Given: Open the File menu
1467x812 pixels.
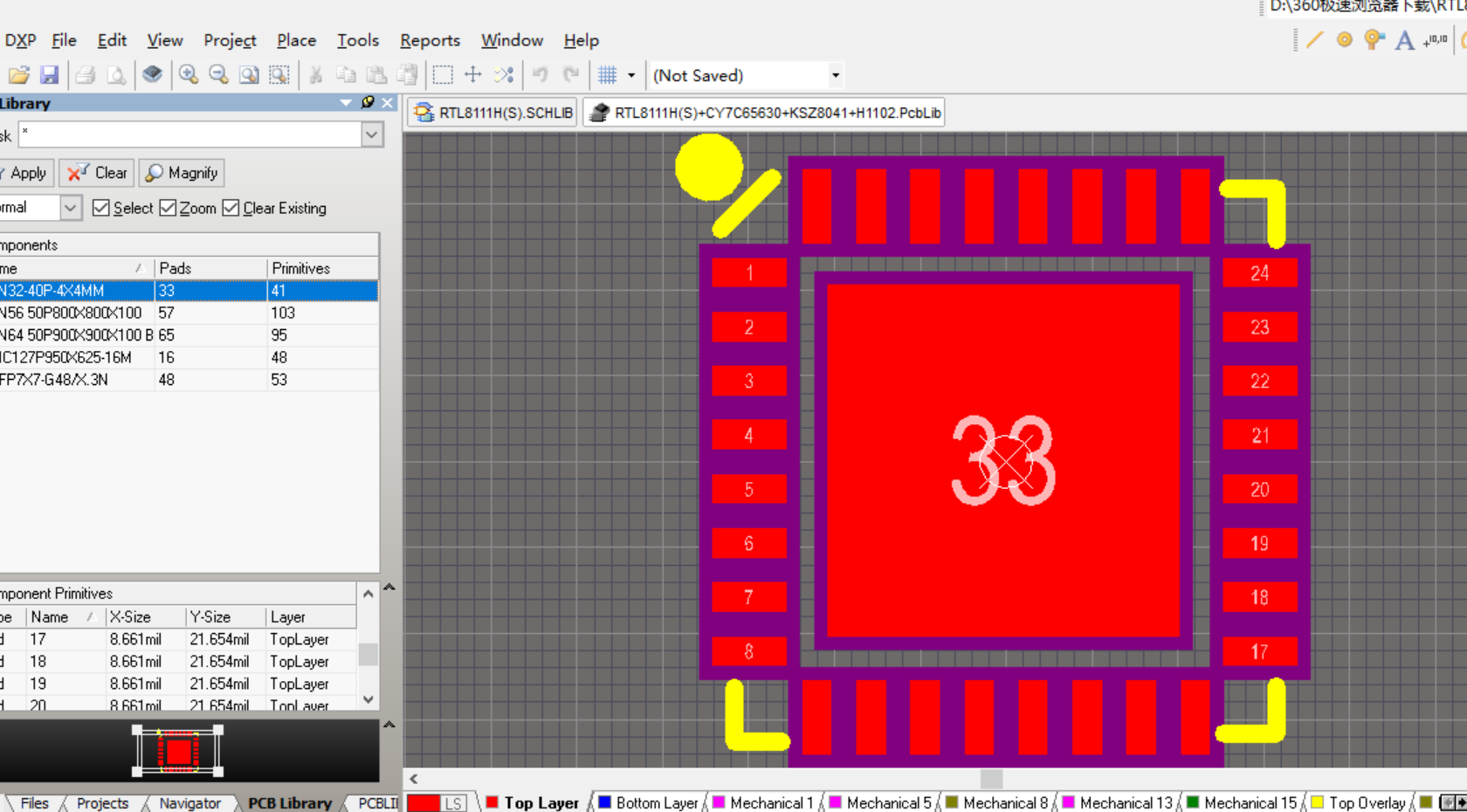Looking at the screenshot, I should tap(64, 40).
